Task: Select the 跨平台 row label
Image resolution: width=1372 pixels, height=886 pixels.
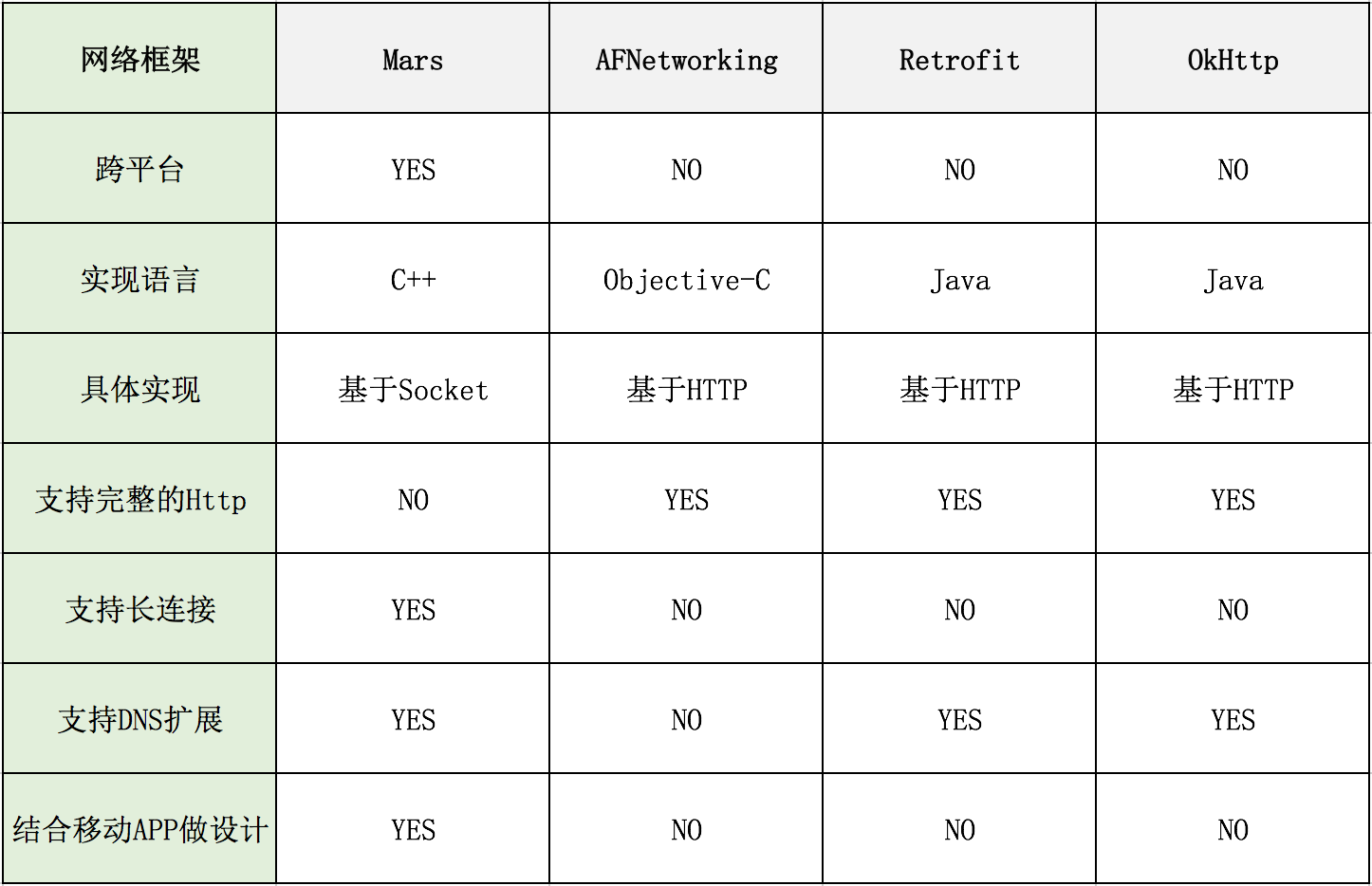Action: [x=139, y=169]
